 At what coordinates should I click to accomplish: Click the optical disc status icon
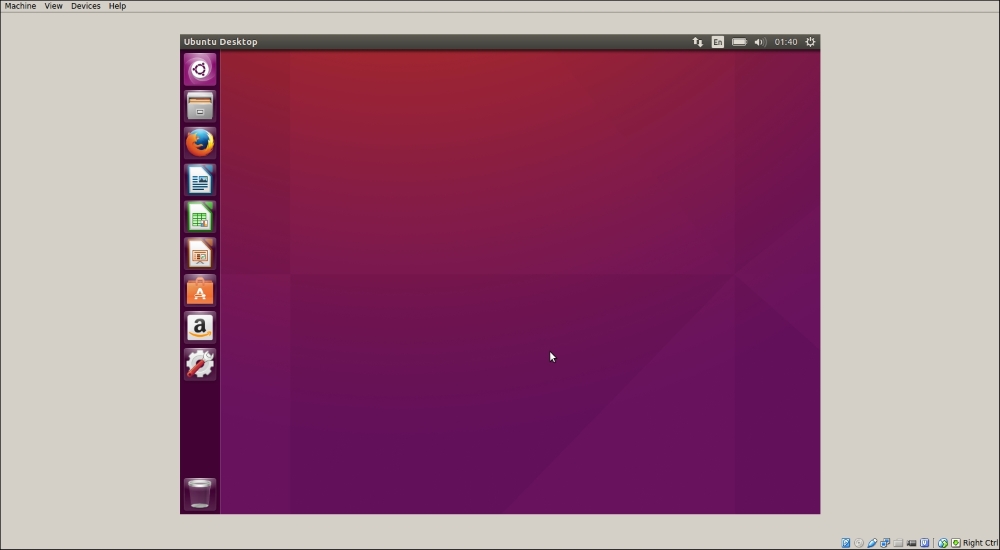point(858,543)
